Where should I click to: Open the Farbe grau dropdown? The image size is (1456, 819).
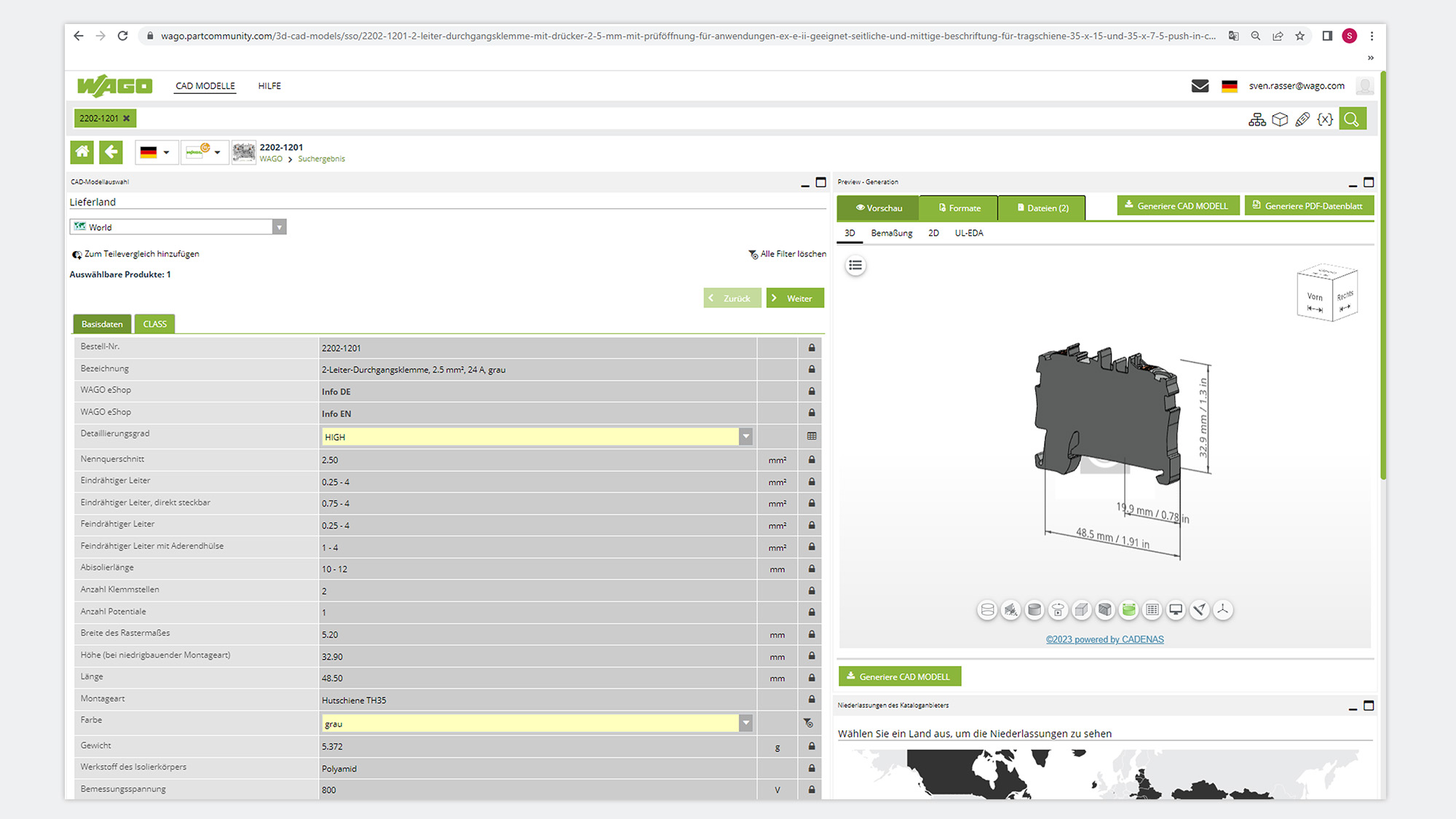tap(537, 723)
